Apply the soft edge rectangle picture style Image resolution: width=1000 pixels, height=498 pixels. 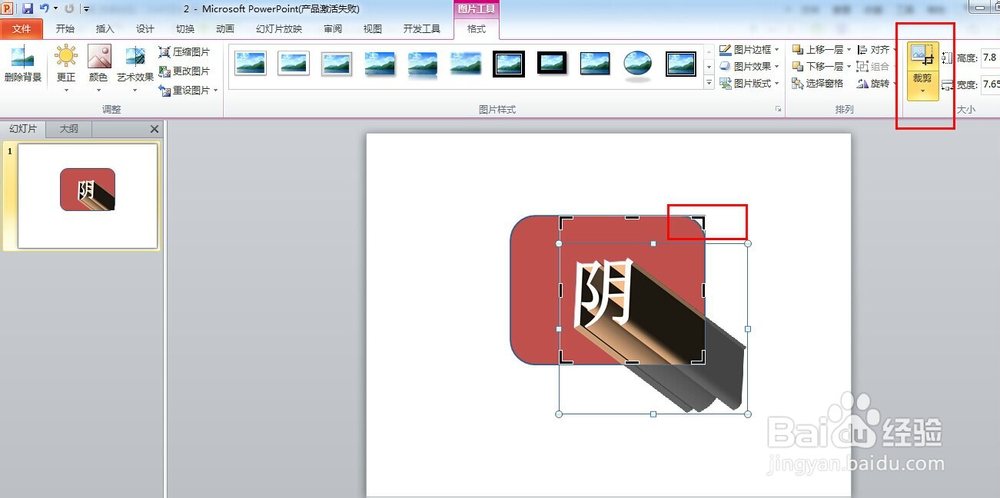click(466, 64)
